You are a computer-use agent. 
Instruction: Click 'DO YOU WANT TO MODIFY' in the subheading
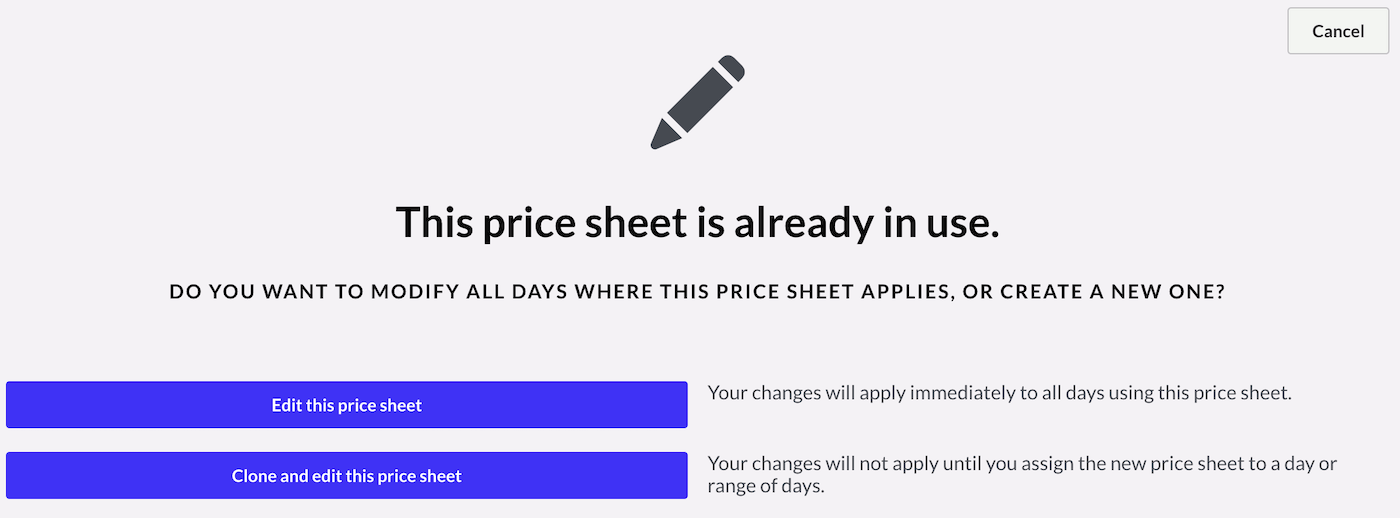coord(311,293)
